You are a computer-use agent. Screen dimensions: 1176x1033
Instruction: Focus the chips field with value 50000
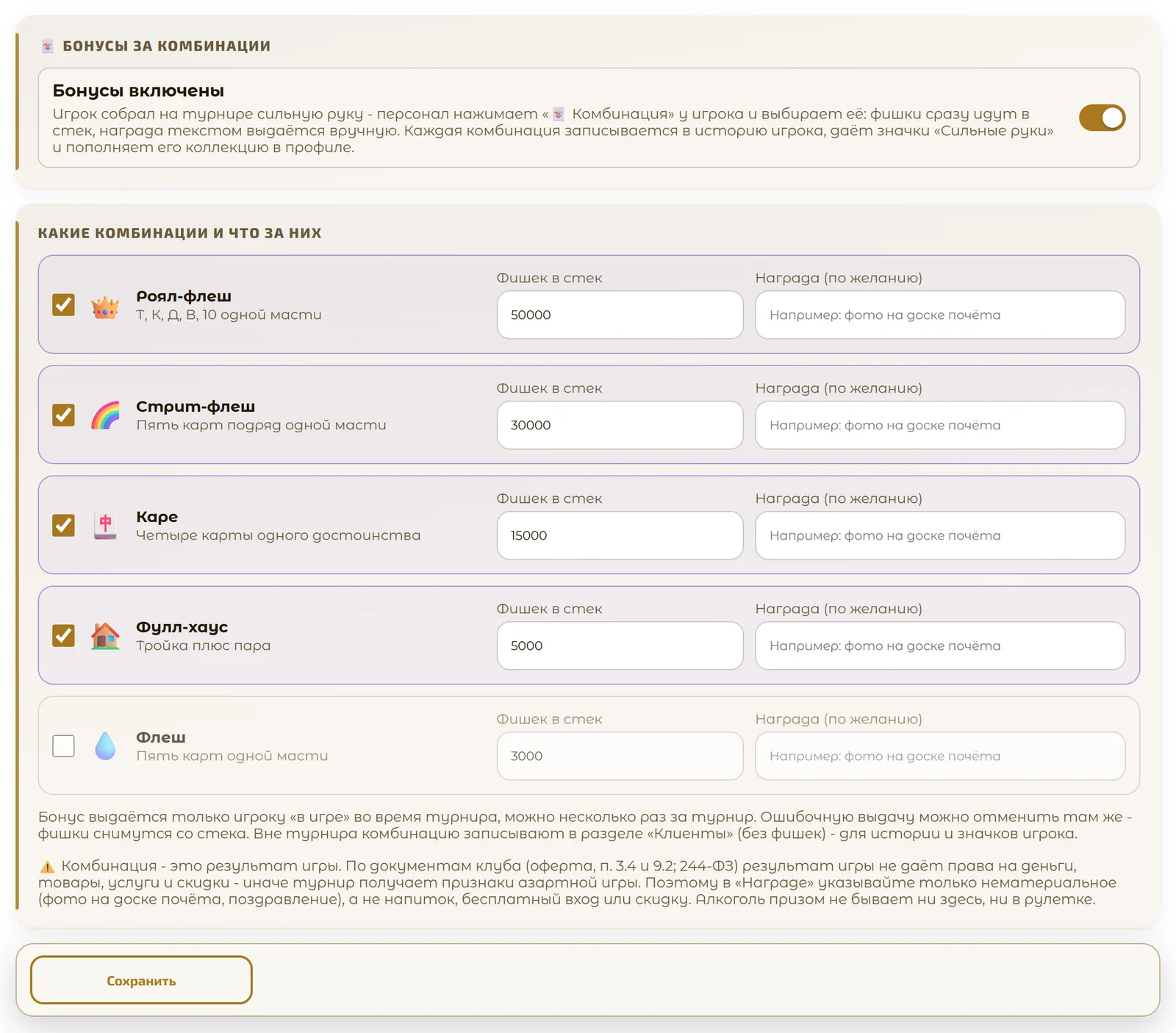coord(620,315)
